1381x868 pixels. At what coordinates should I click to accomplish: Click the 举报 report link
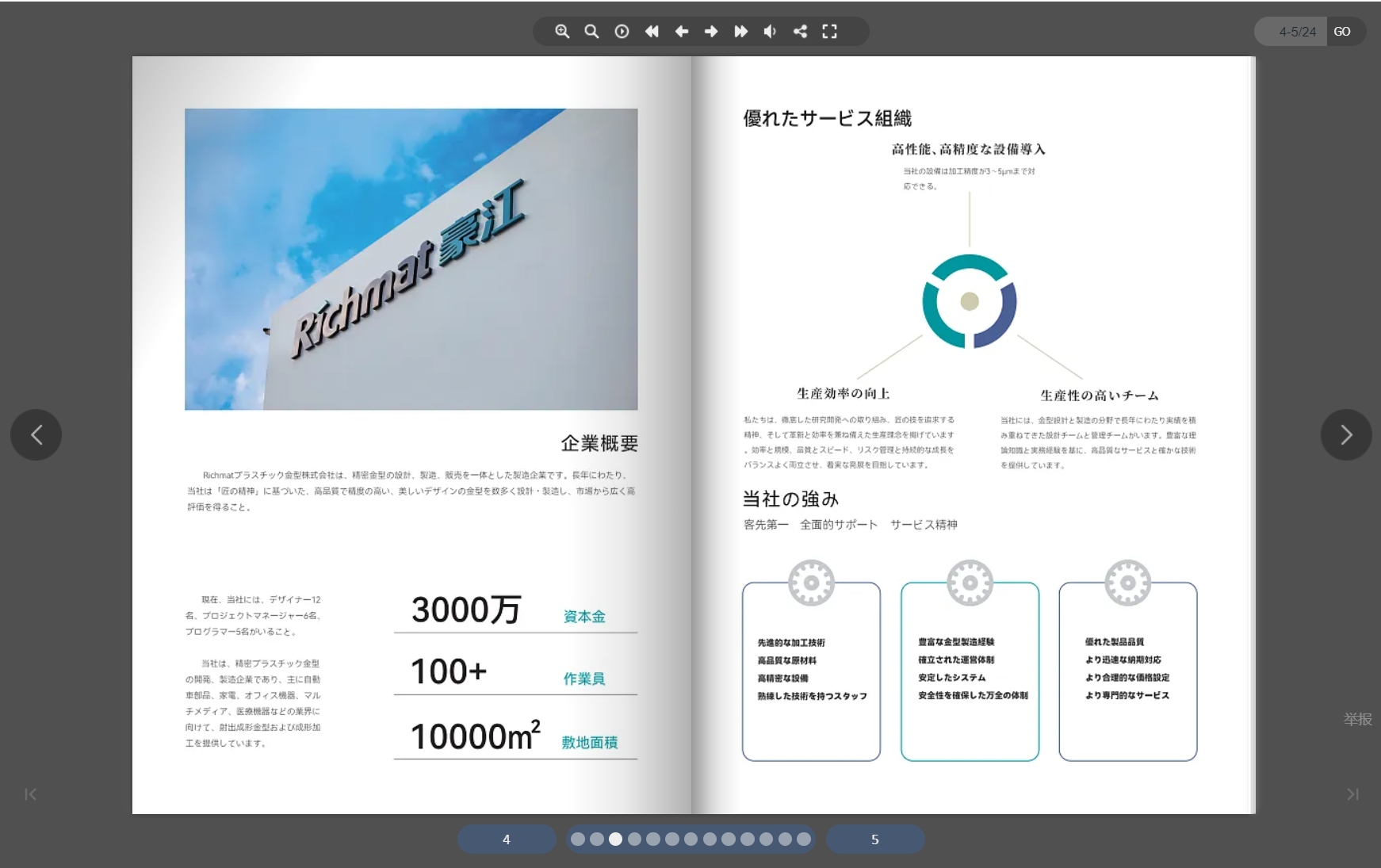1357,719
